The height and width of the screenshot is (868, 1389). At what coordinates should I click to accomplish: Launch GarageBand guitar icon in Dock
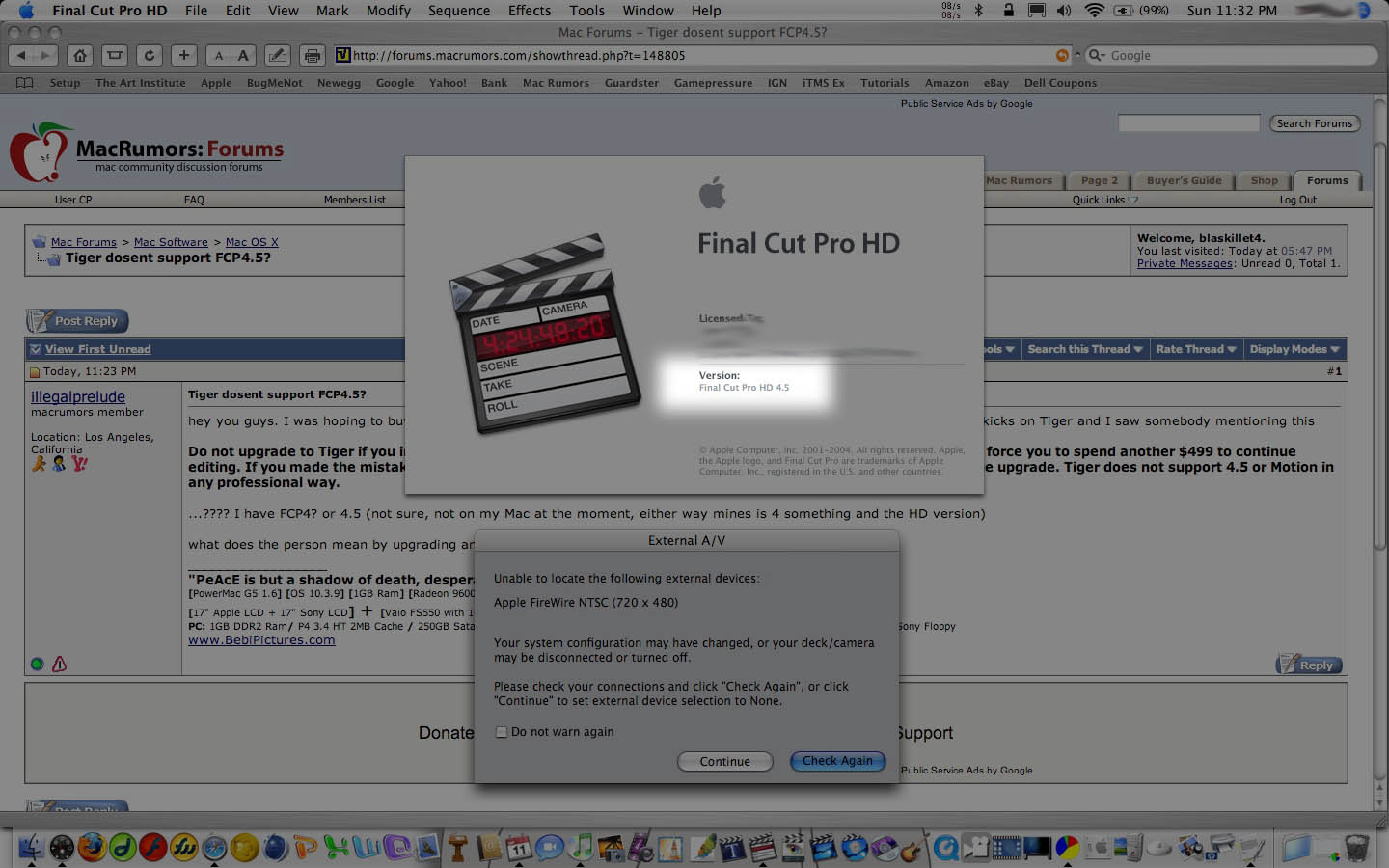point(912,849)
